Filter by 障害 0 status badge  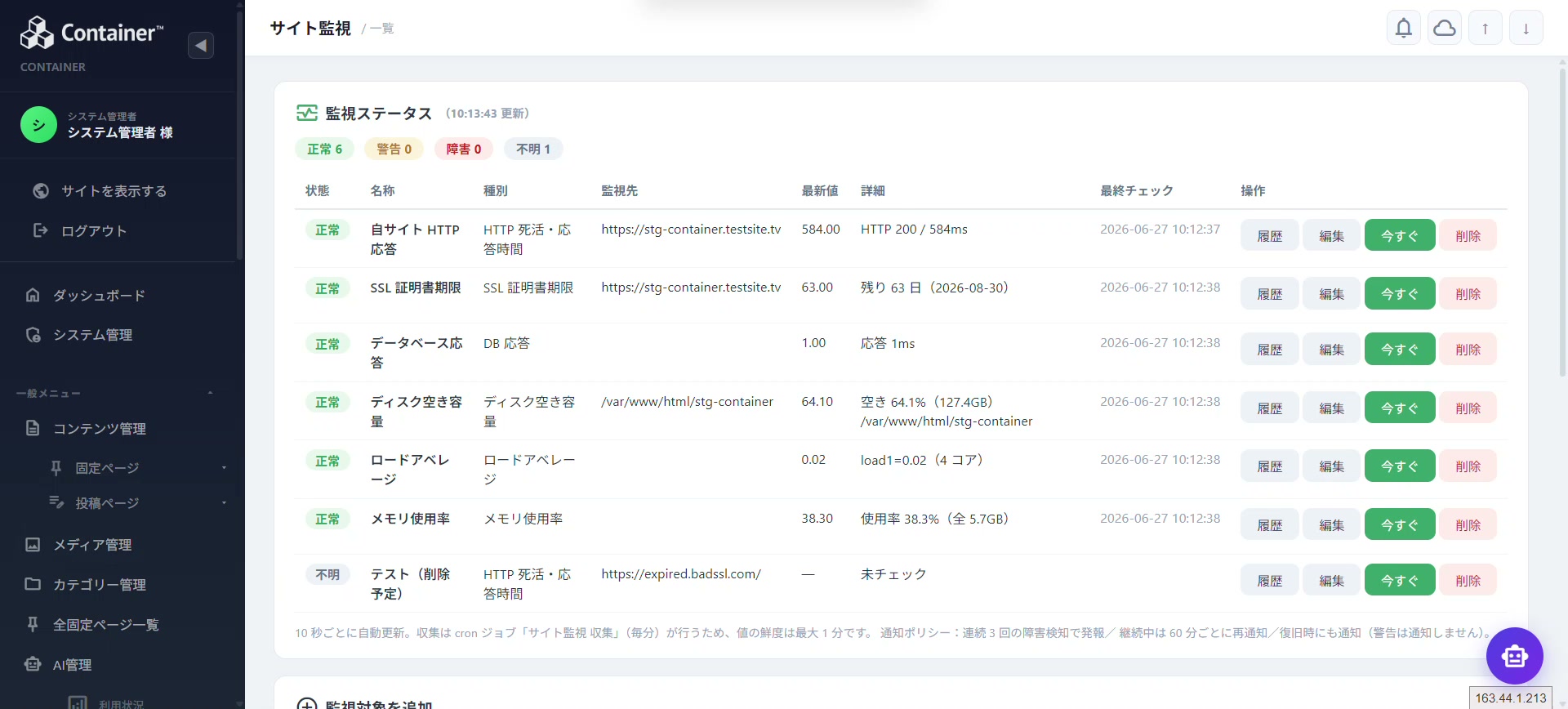464,149
